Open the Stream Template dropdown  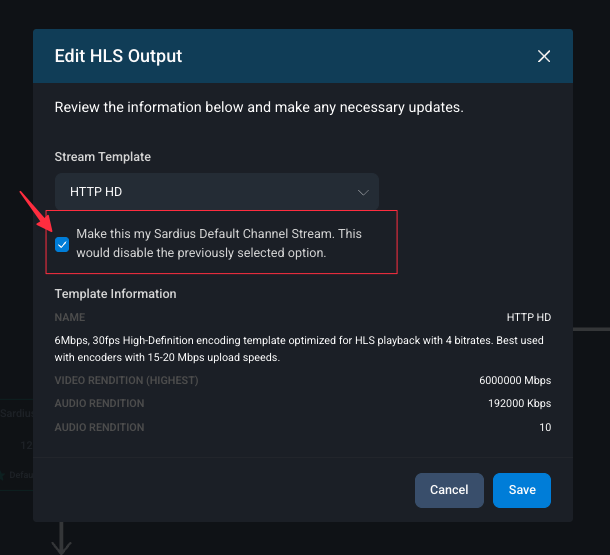tap(216, 191)
